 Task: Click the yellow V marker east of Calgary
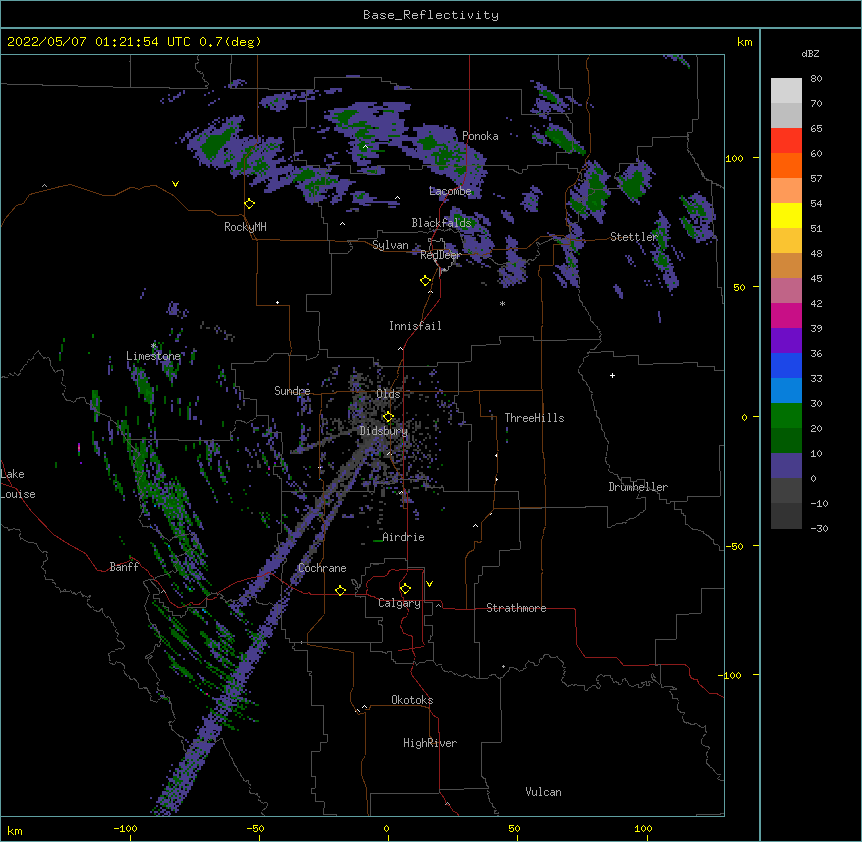[x=429, y=584]
